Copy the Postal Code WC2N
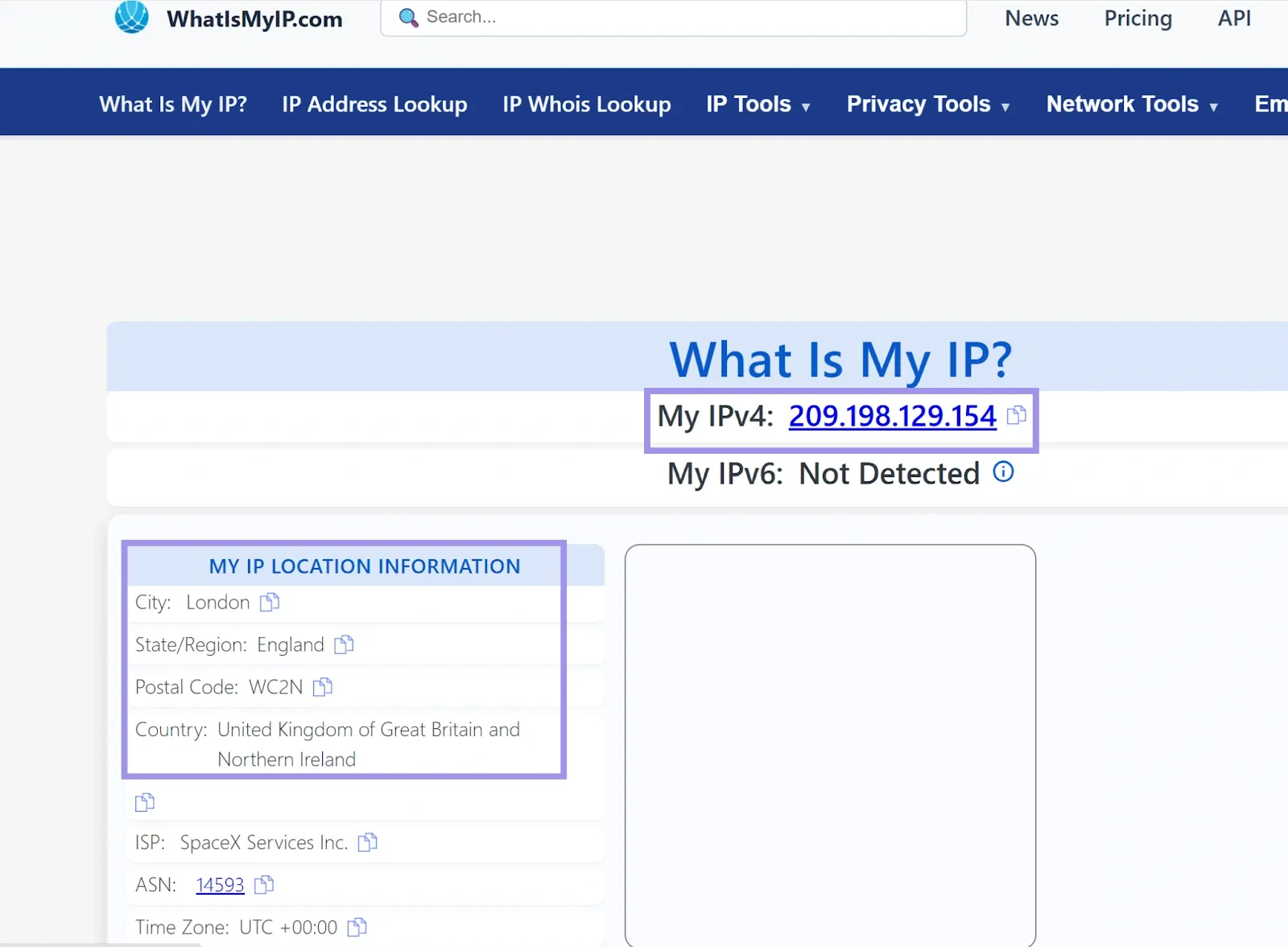The image size is (1288, 947). (323, 687)
